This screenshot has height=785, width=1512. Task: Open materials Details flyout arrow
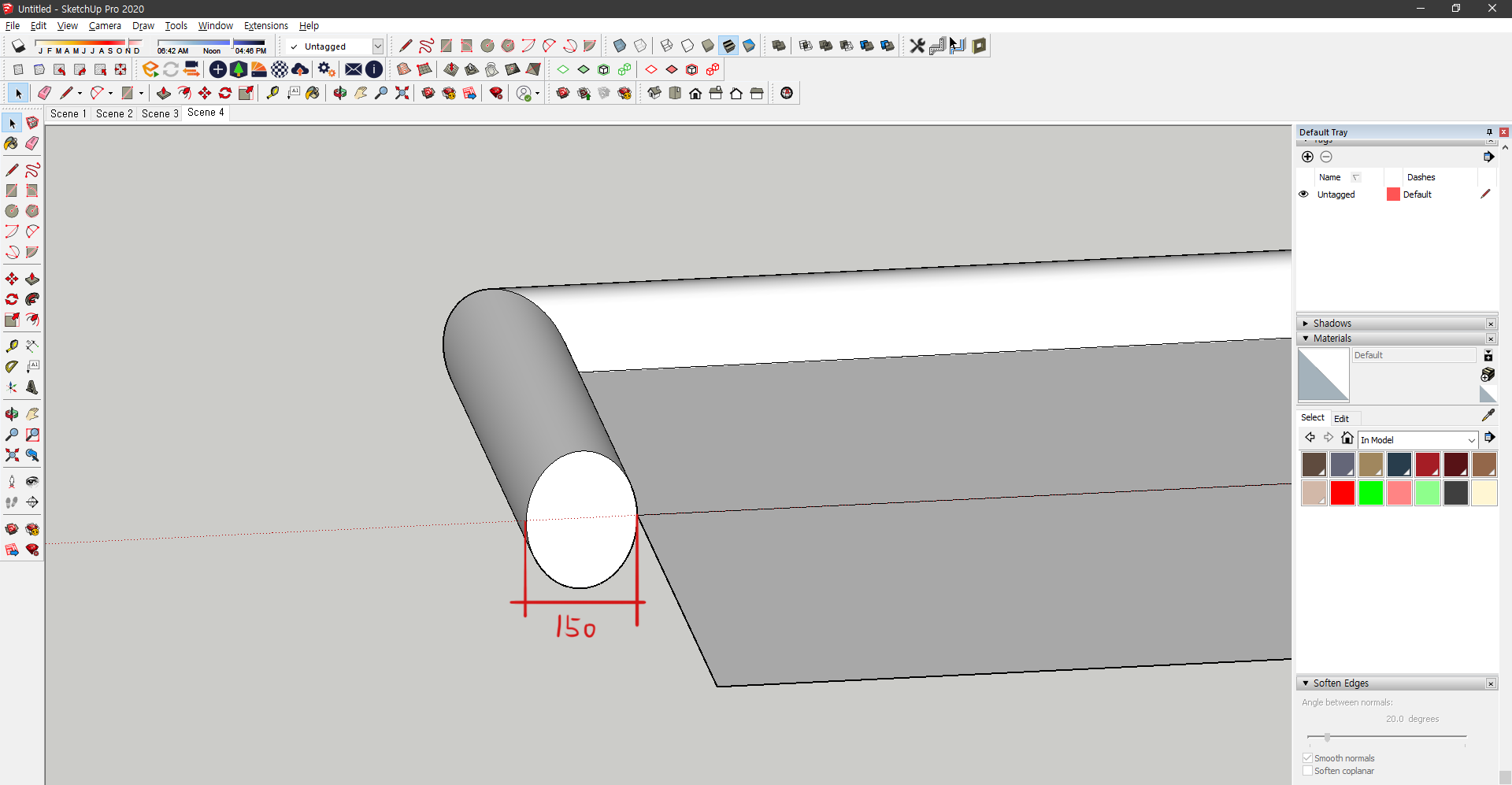coord(1489,438)
